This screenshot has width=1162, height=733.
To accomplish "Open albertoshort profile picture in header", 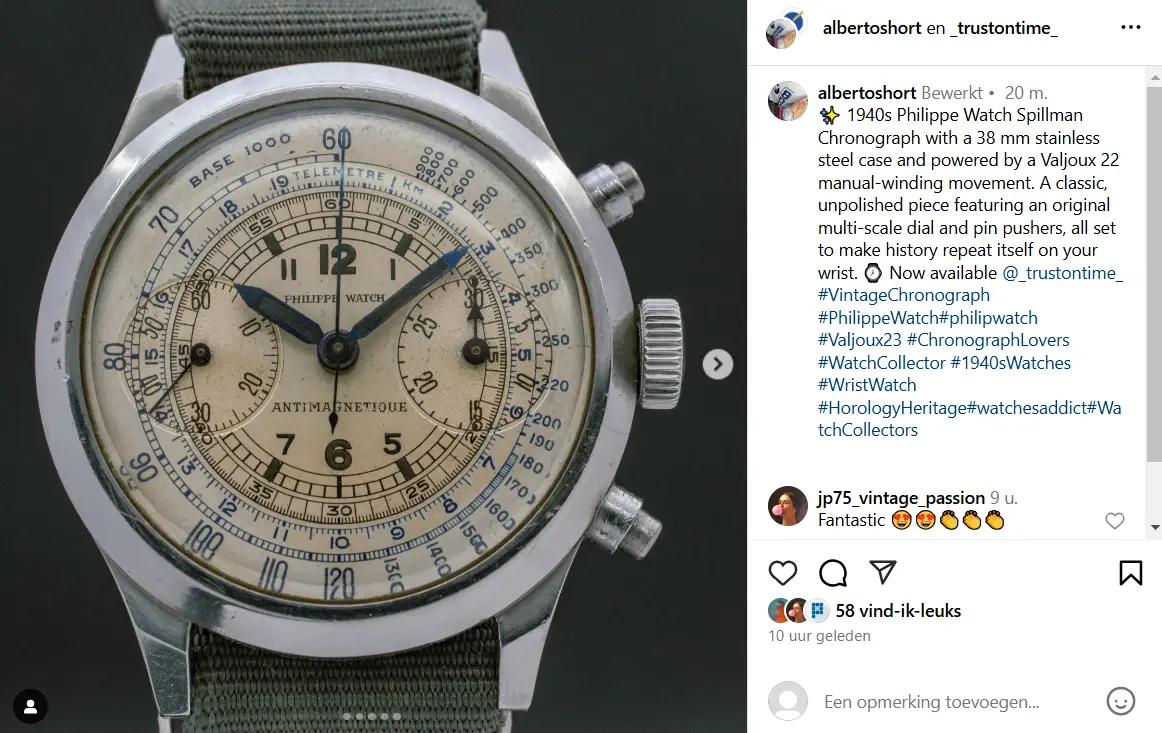I will (785, 29).
